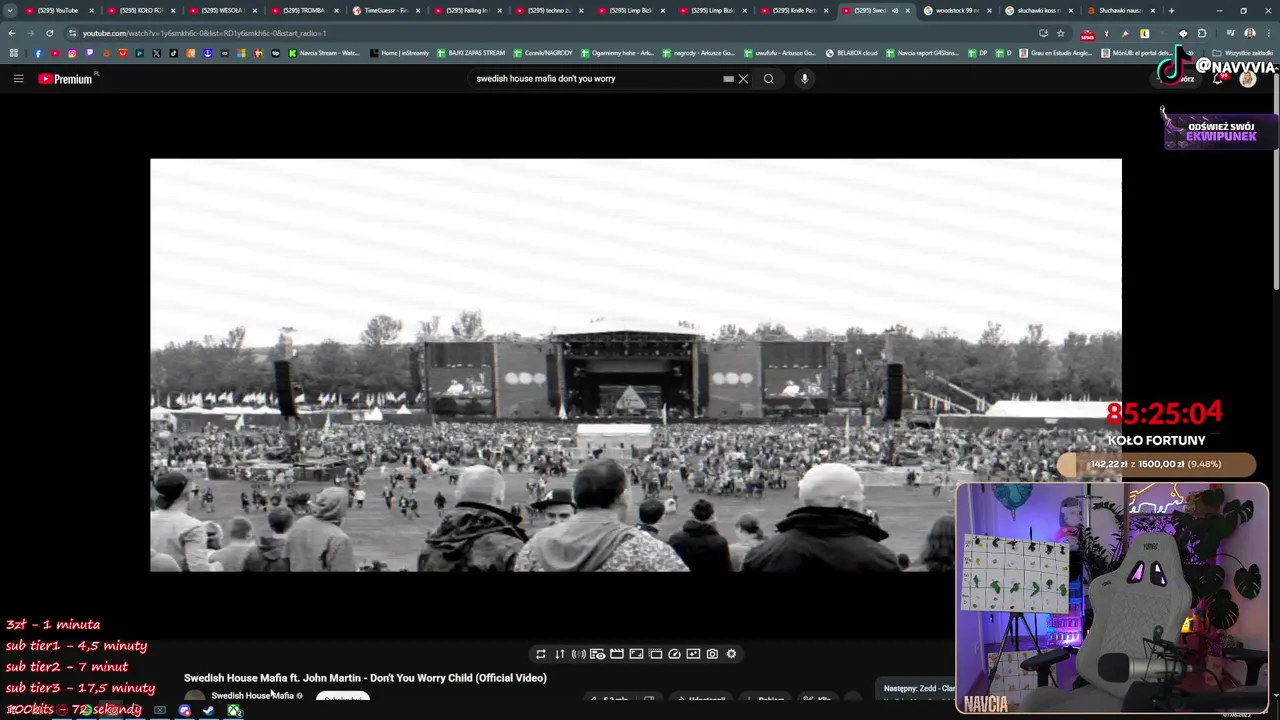1280x720 pixels.
Task: Reload the page with refresh button
Action: point(49,33)
